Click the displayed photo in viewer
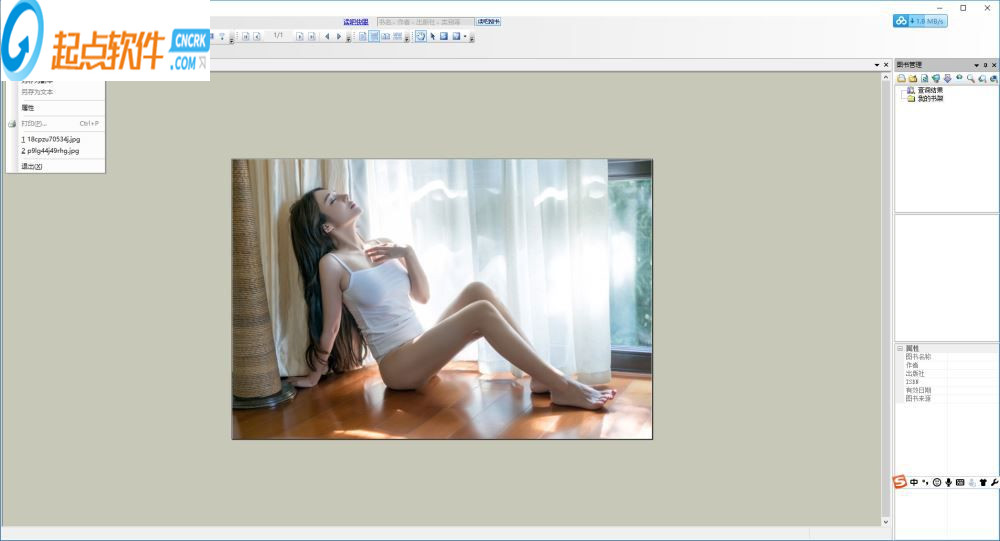 coord(442,299)
